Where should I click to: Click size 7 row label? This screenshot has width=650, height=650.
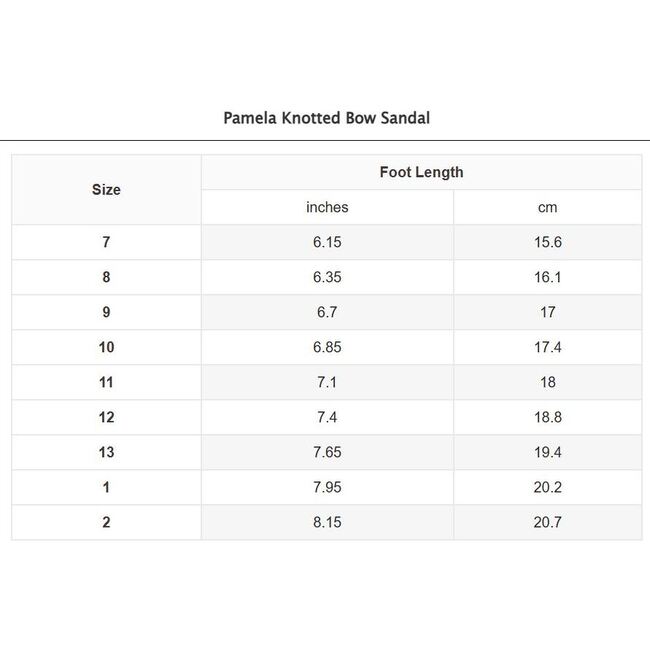coord(106,242)
